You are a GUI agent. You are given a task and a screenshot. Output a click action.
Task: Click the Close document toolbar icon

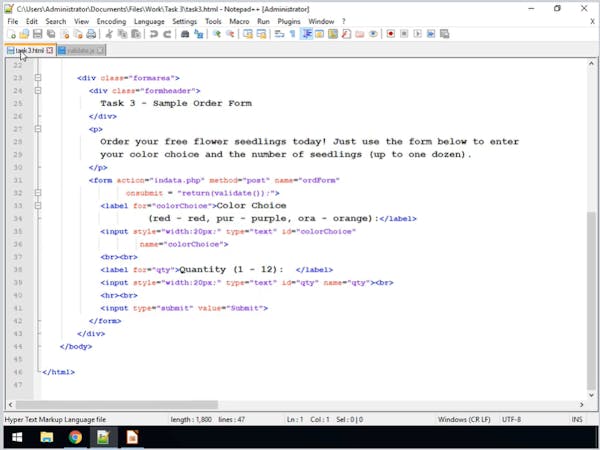[65, 34]
